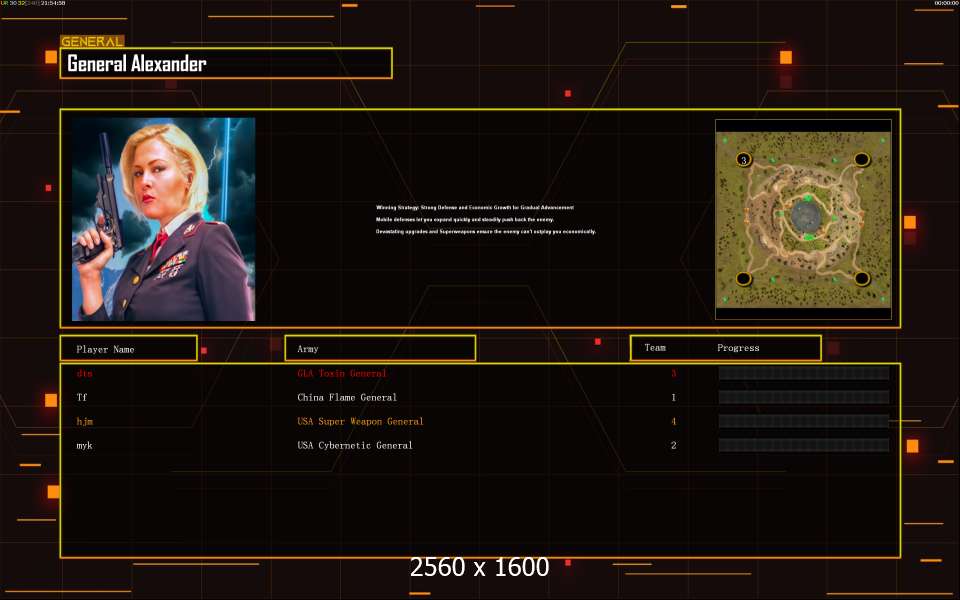Click progress bar in Tf row
The image size is (960, 600).
tap(804, 397)
